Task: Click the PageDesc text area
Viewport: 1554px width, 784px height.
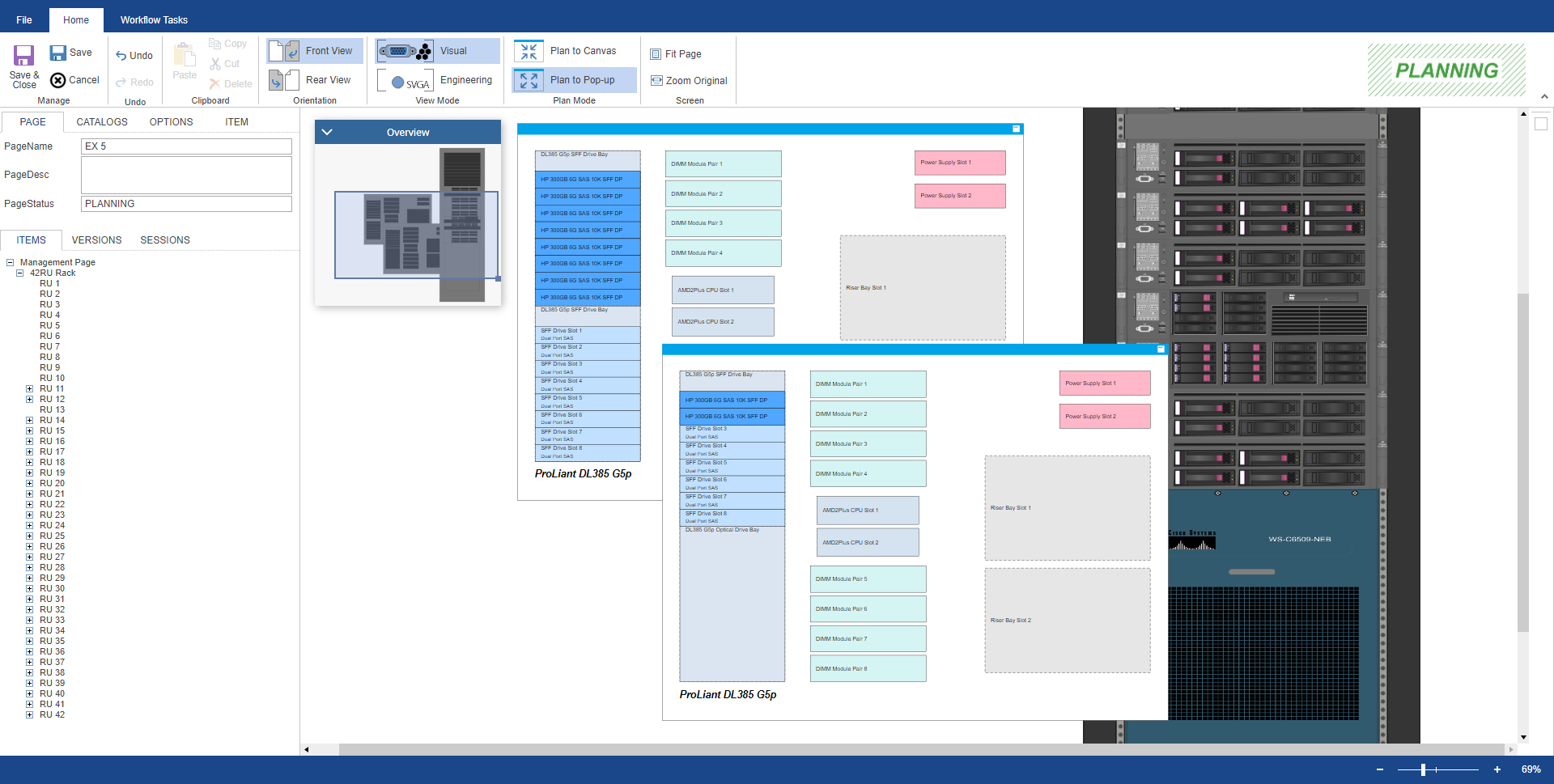Action: click(x=186, y=175)
